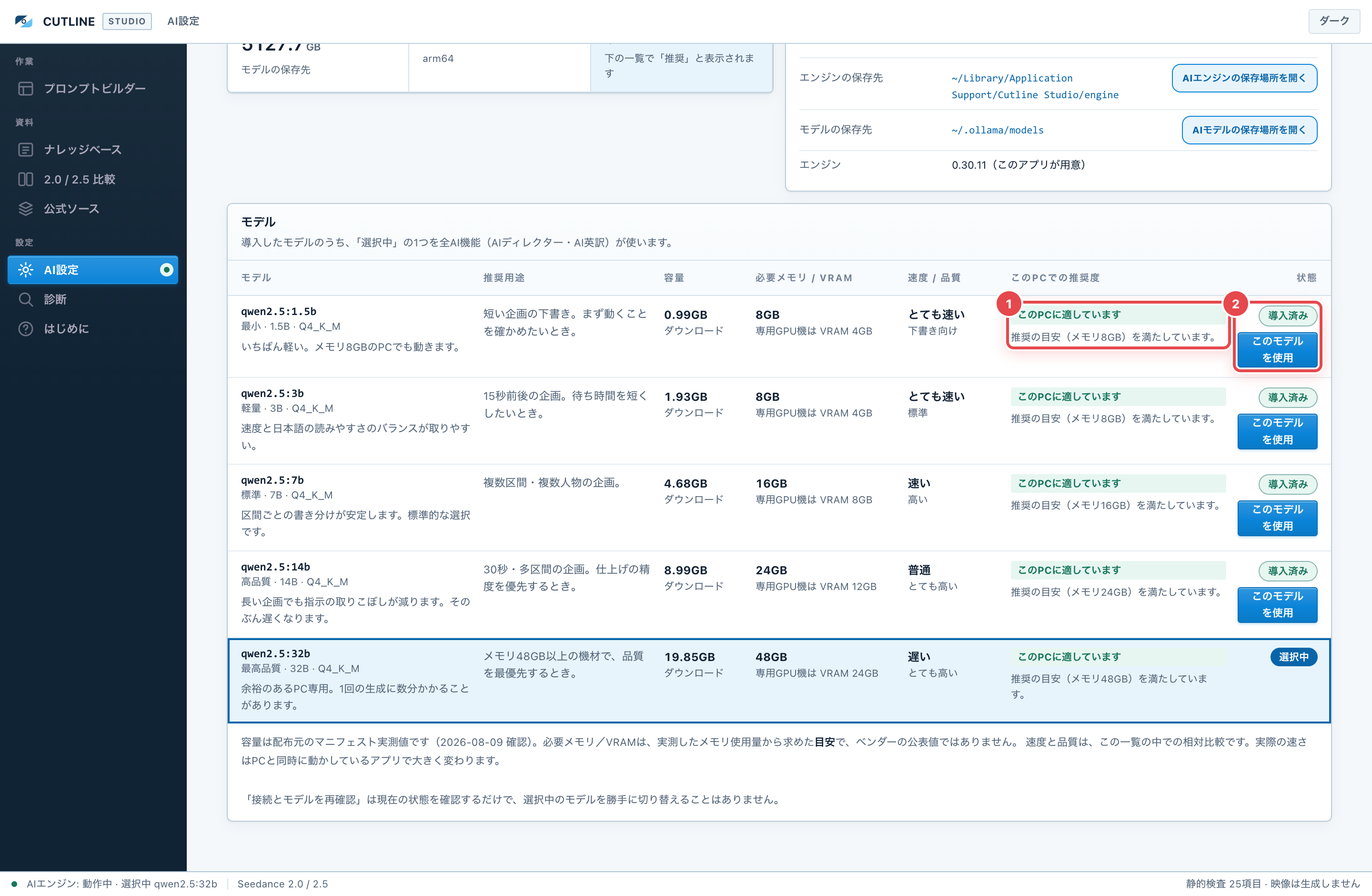Switch theme with the ダーク button
The height and width of the screenshot is (896, 1372).
(x=1333, y=21)
